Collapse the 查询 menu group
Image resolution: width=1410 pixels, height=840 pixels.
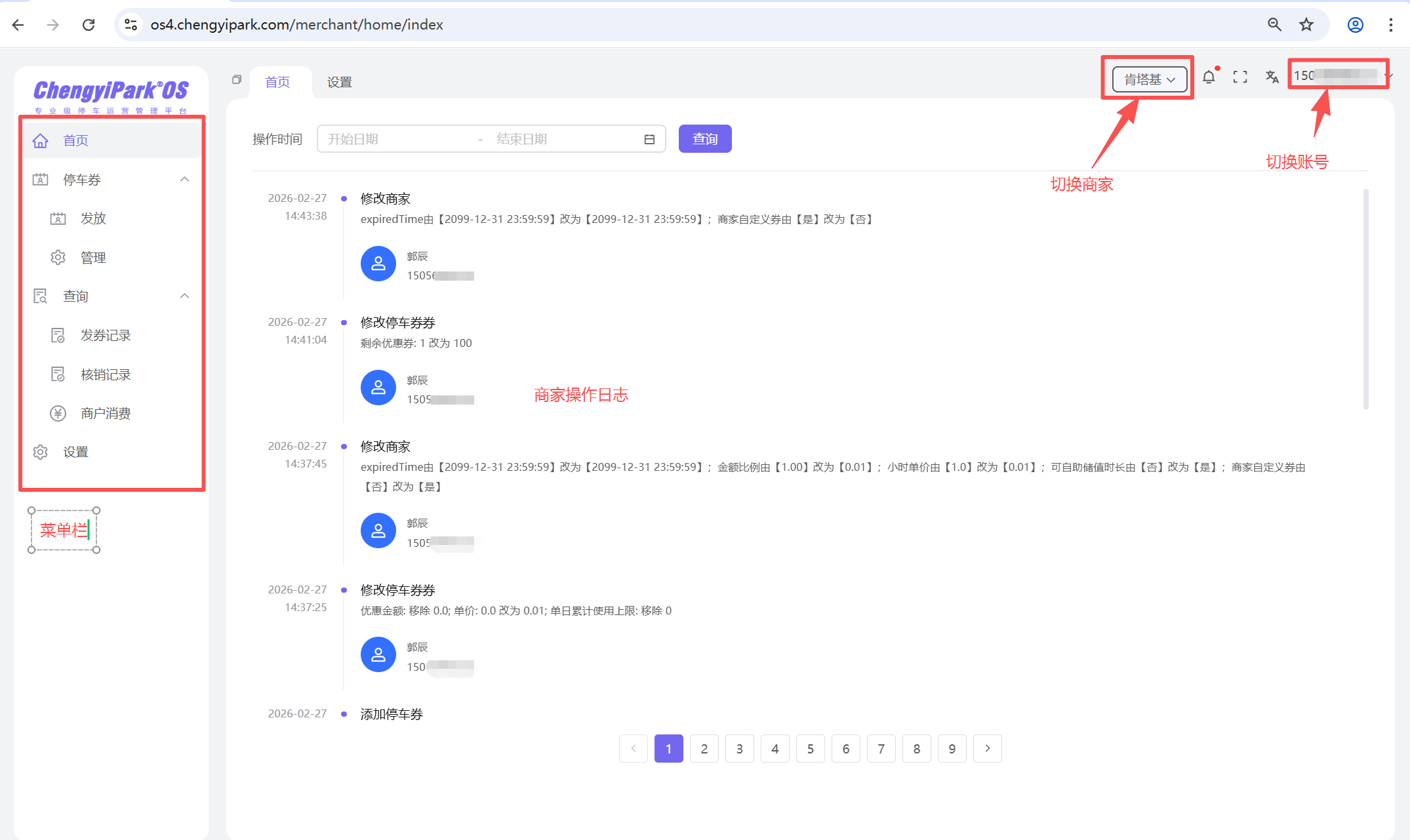tap(184, 296)
